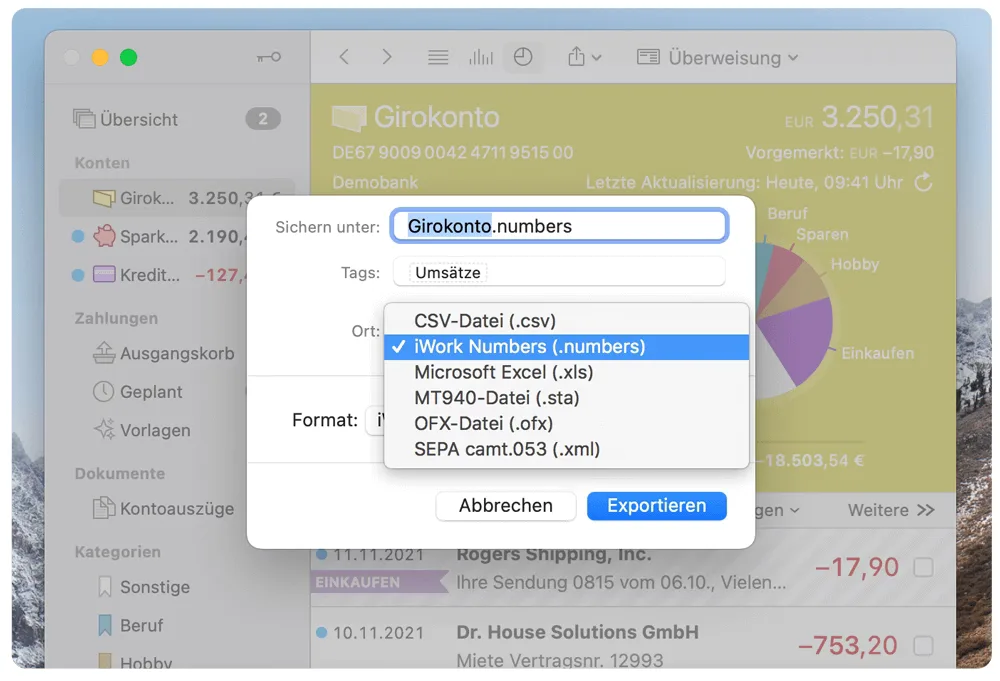1000x681 pixels.
Task: Choose OFX-Datei (.ofx) format
Action: pos(566,423)
